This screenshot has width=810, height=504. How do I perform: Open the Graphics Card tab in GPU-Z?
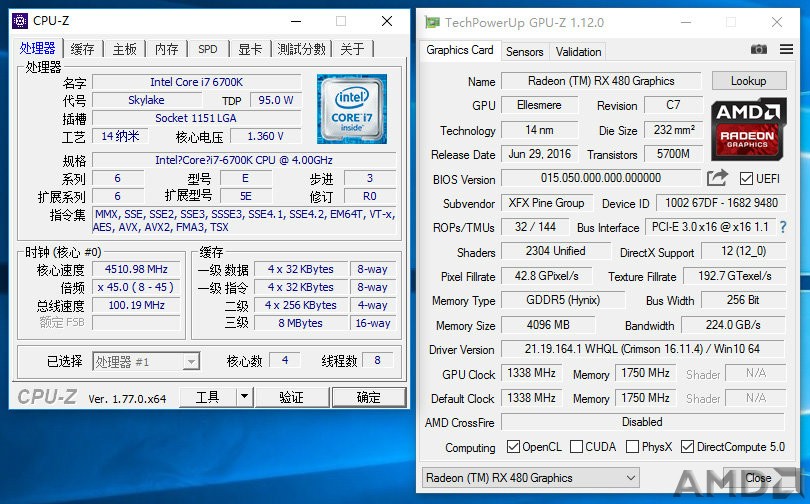(x=460, y=50)
